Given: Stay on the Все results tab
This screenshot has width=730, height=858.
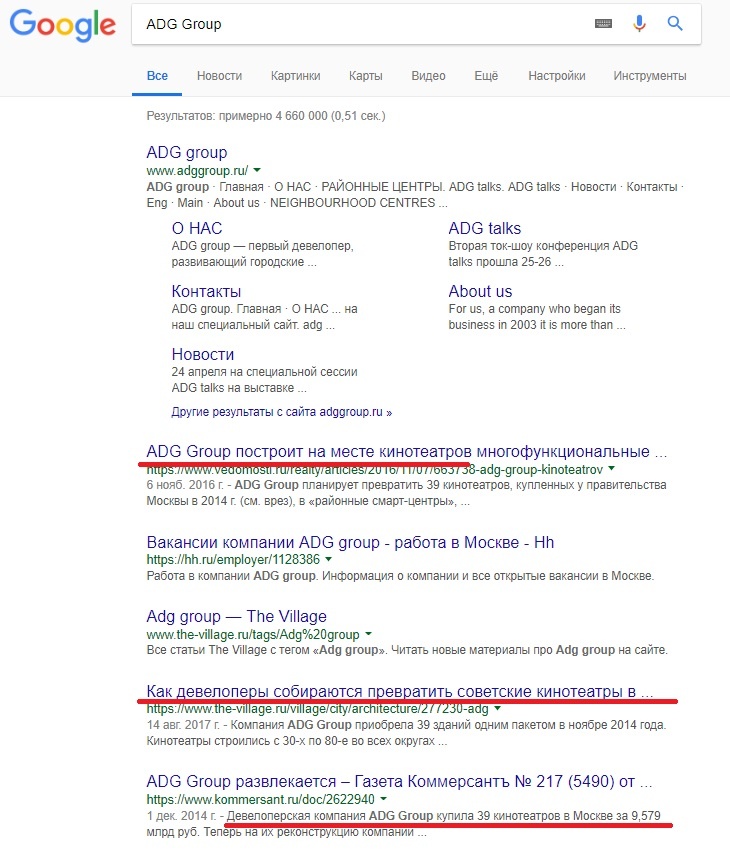Looking at the screenshot, I should [157, 76].
